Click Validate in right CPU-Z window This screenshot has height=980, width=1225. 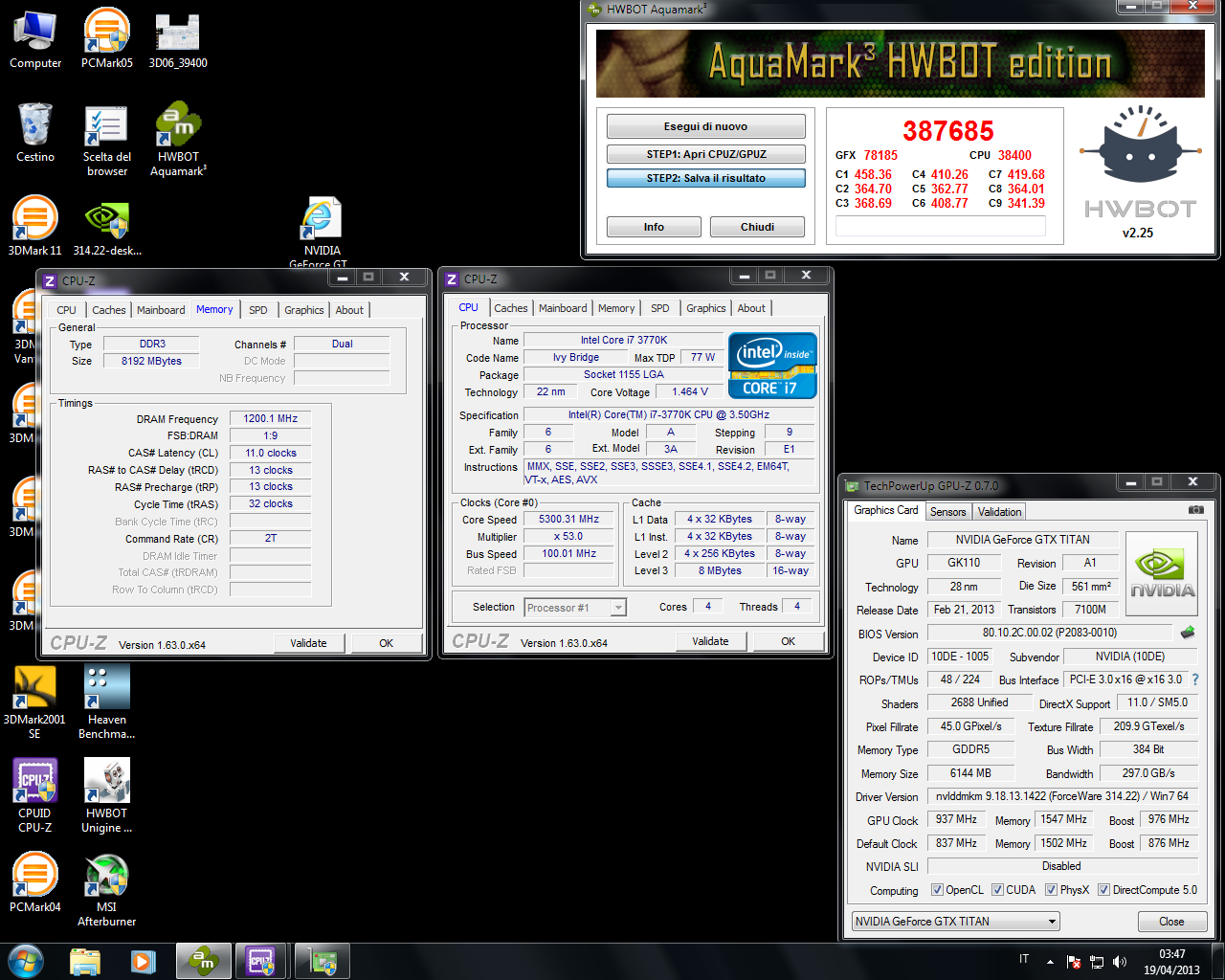pos(710,641)
